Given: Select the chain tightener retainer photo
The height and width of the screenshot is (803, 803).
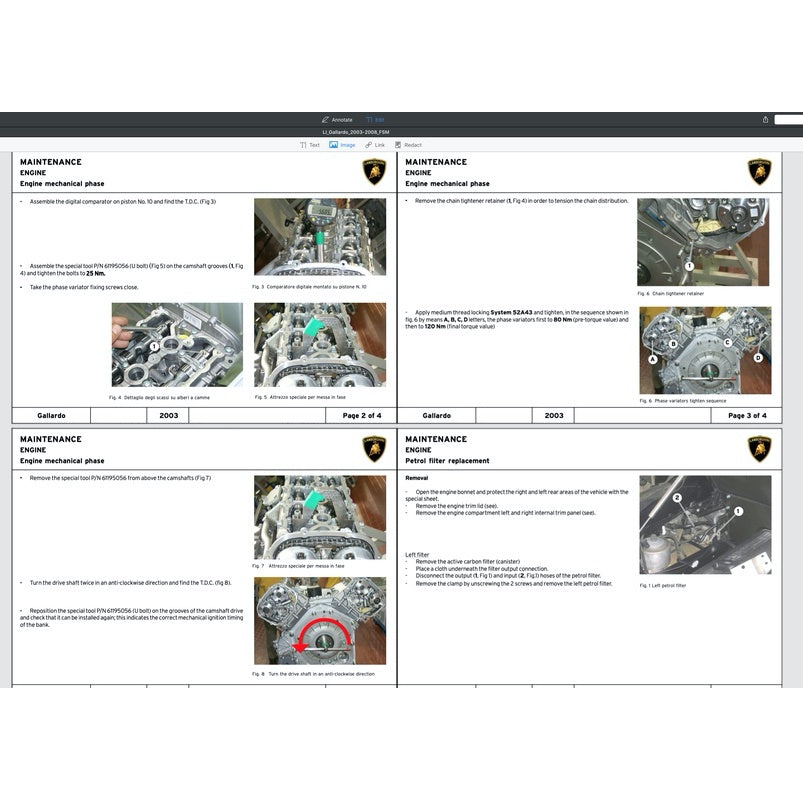Looking at the screenshot, I should (x=704, y=241).
